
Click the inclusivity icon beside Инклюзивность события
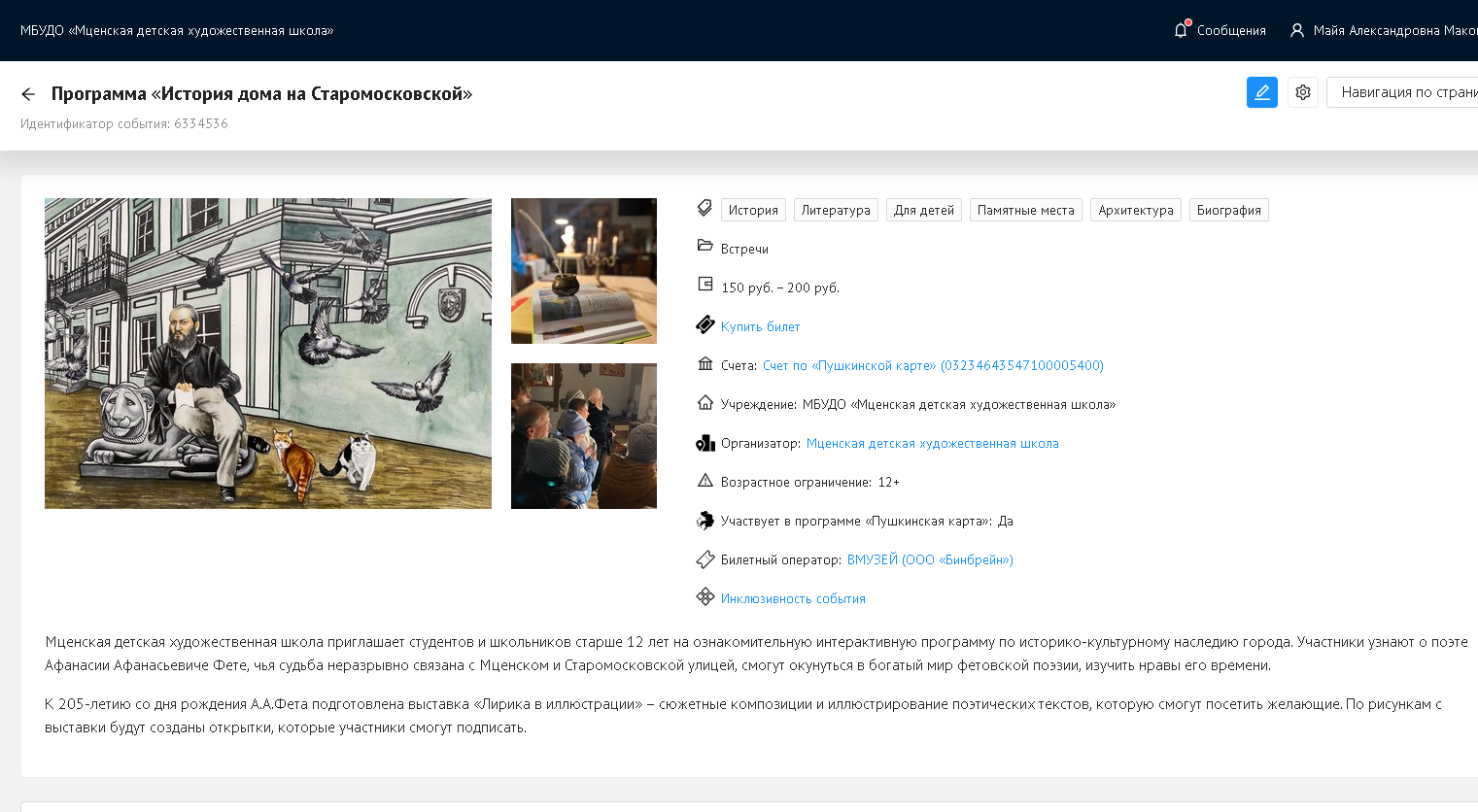[705, 597]
